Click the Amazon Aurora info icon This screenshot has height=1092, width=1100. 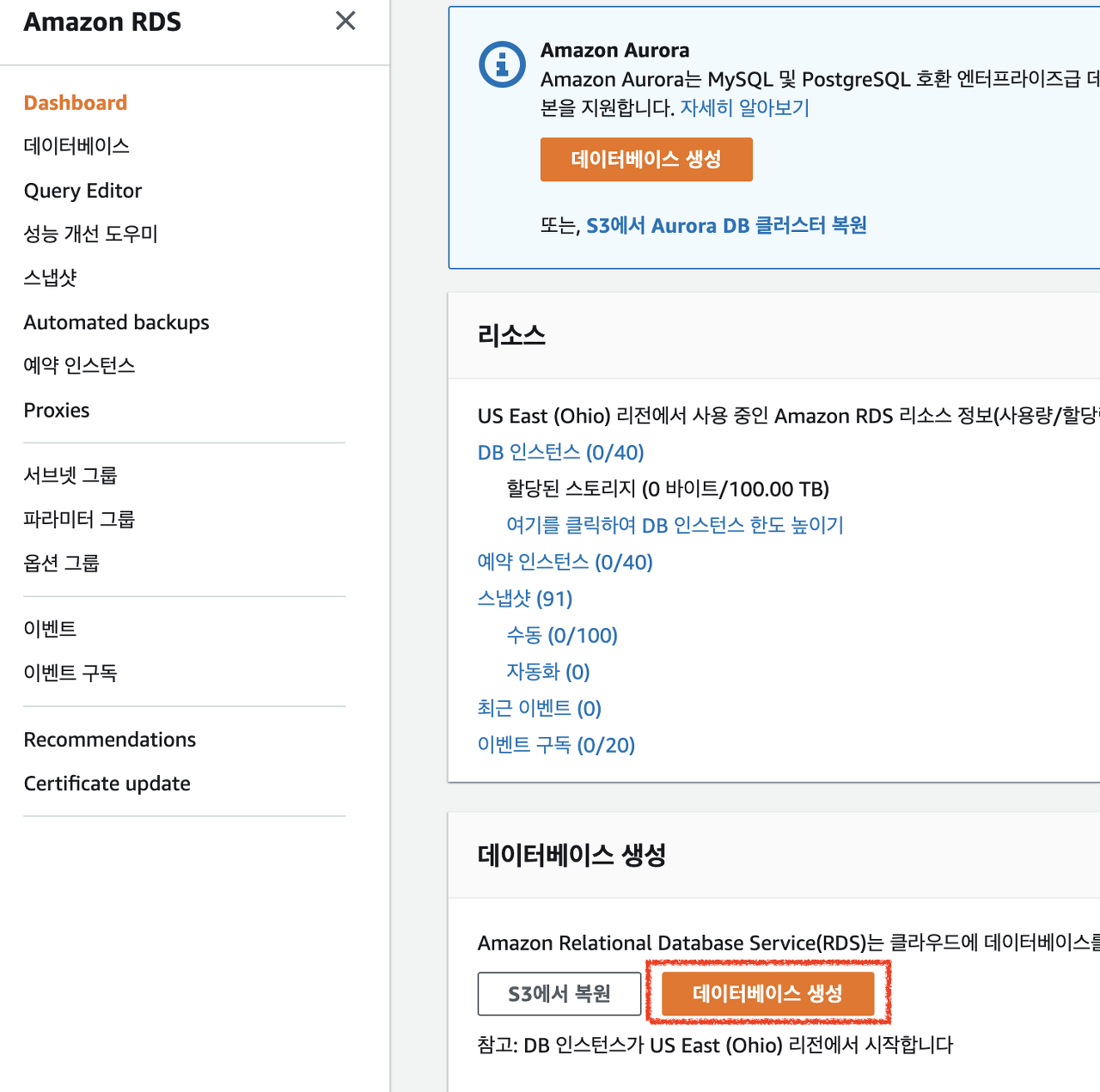[x=502, y=64]
